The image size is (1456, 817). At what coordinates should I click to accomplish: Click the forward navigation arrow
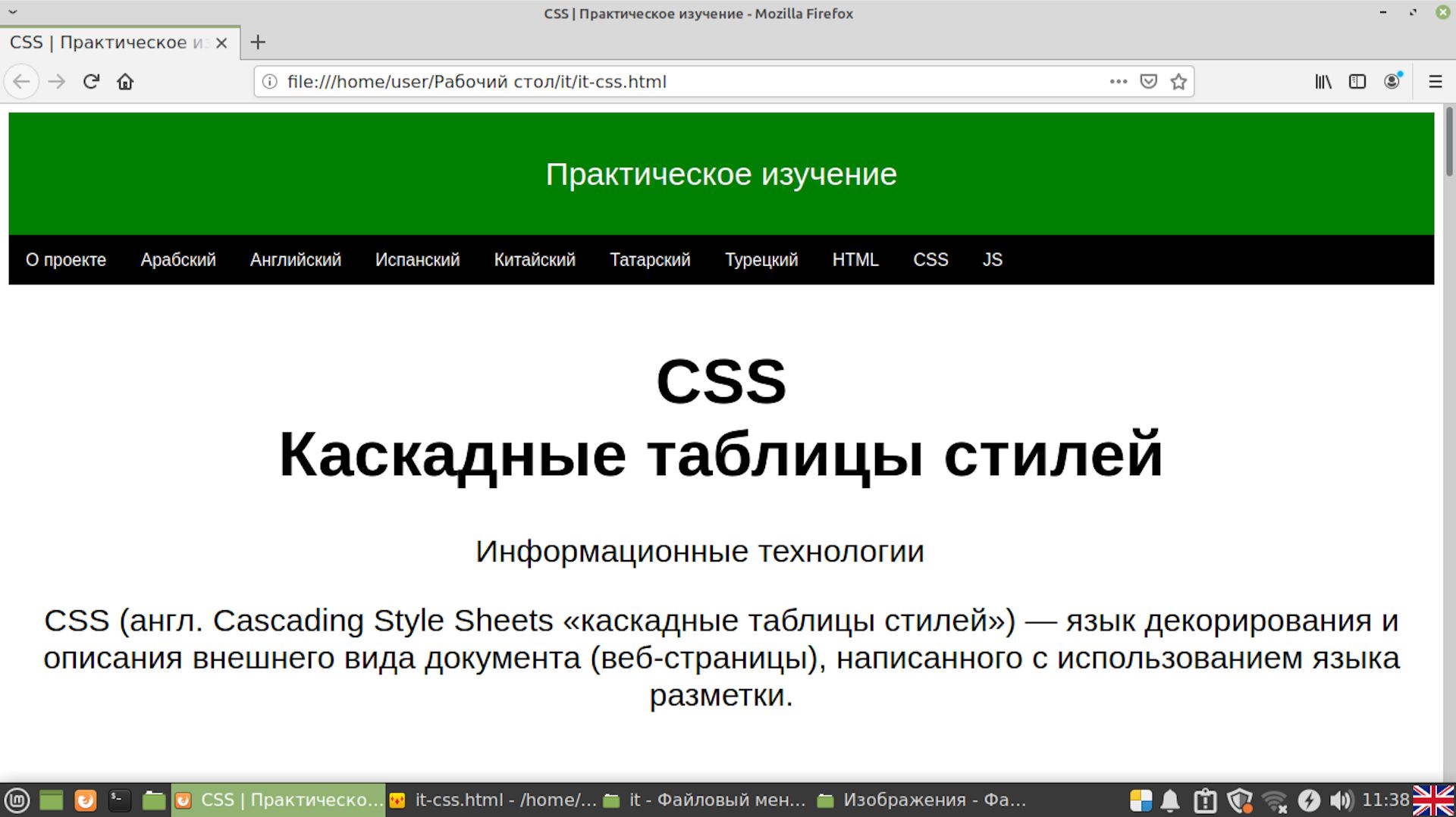57,81
